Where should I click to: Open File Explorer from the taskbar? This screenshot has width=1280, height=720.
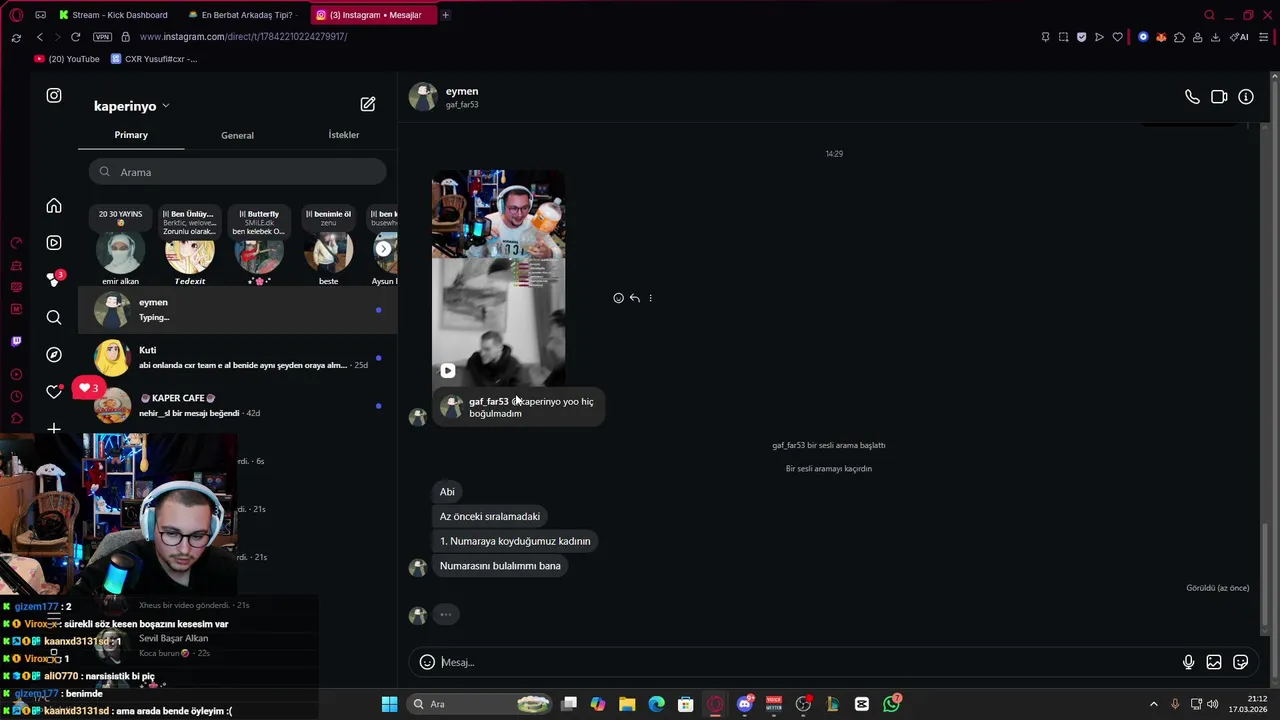click(x=627, y=704)
